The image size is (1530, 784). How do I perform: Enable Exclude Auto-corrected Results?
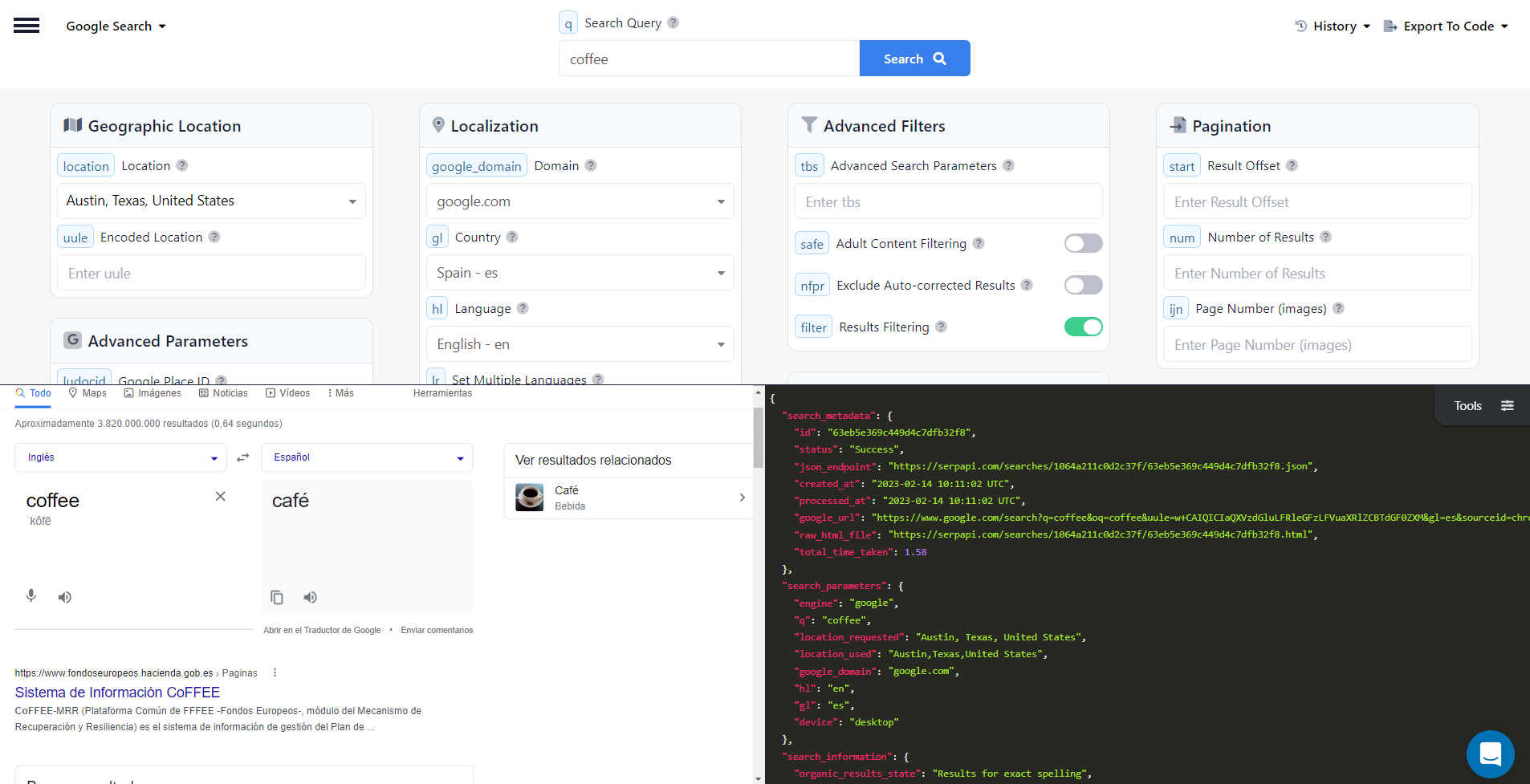pyautogui.click(x=1083, y=285)
